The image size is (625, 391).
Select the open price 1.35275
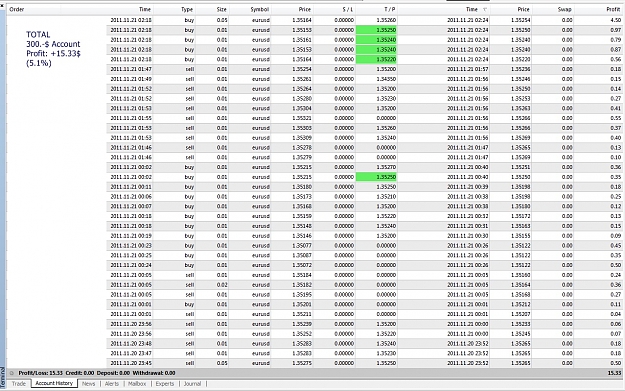click(302, 363)
